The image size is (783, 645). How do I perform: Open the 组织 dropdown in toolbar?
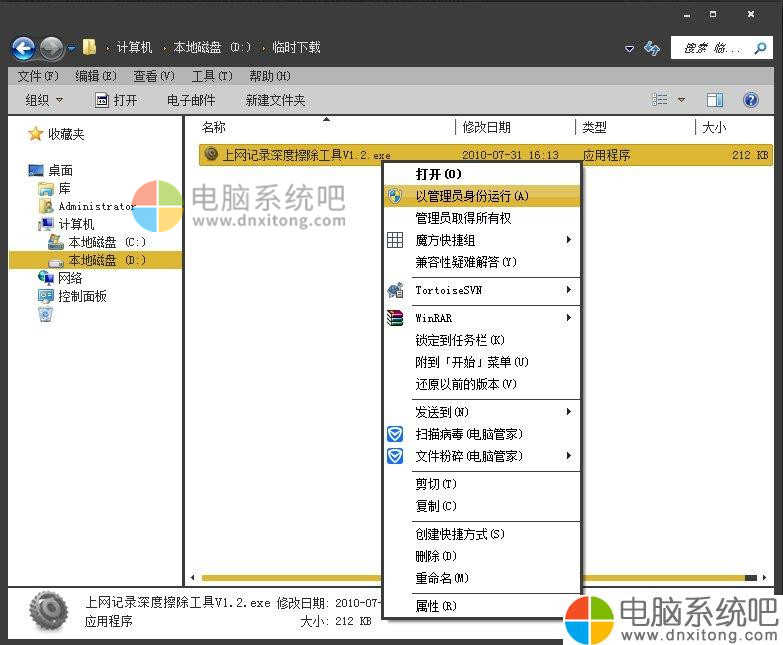44,100
